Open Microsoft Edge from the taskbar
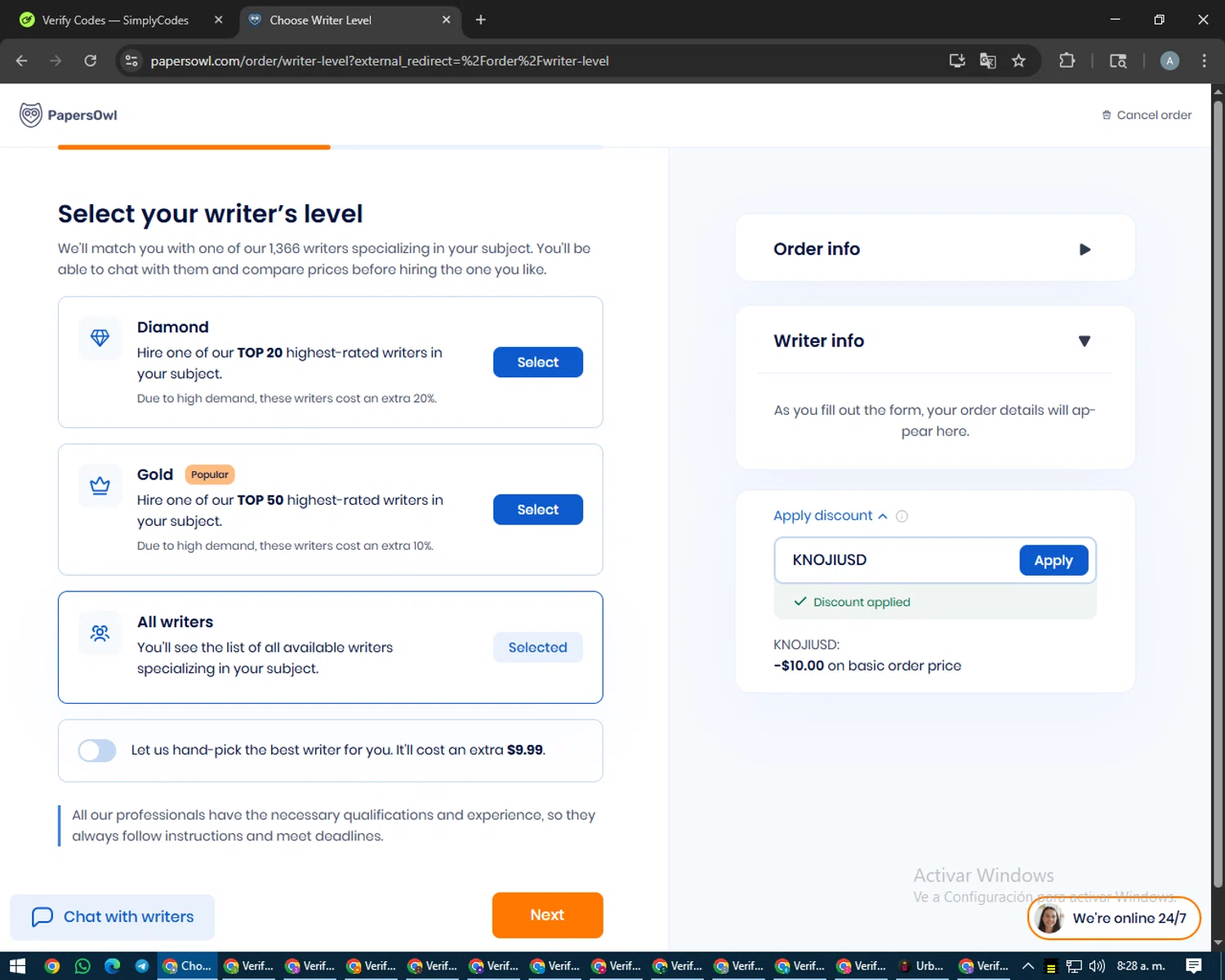This screenshot has height=980, width=1225. click(113, 966)
